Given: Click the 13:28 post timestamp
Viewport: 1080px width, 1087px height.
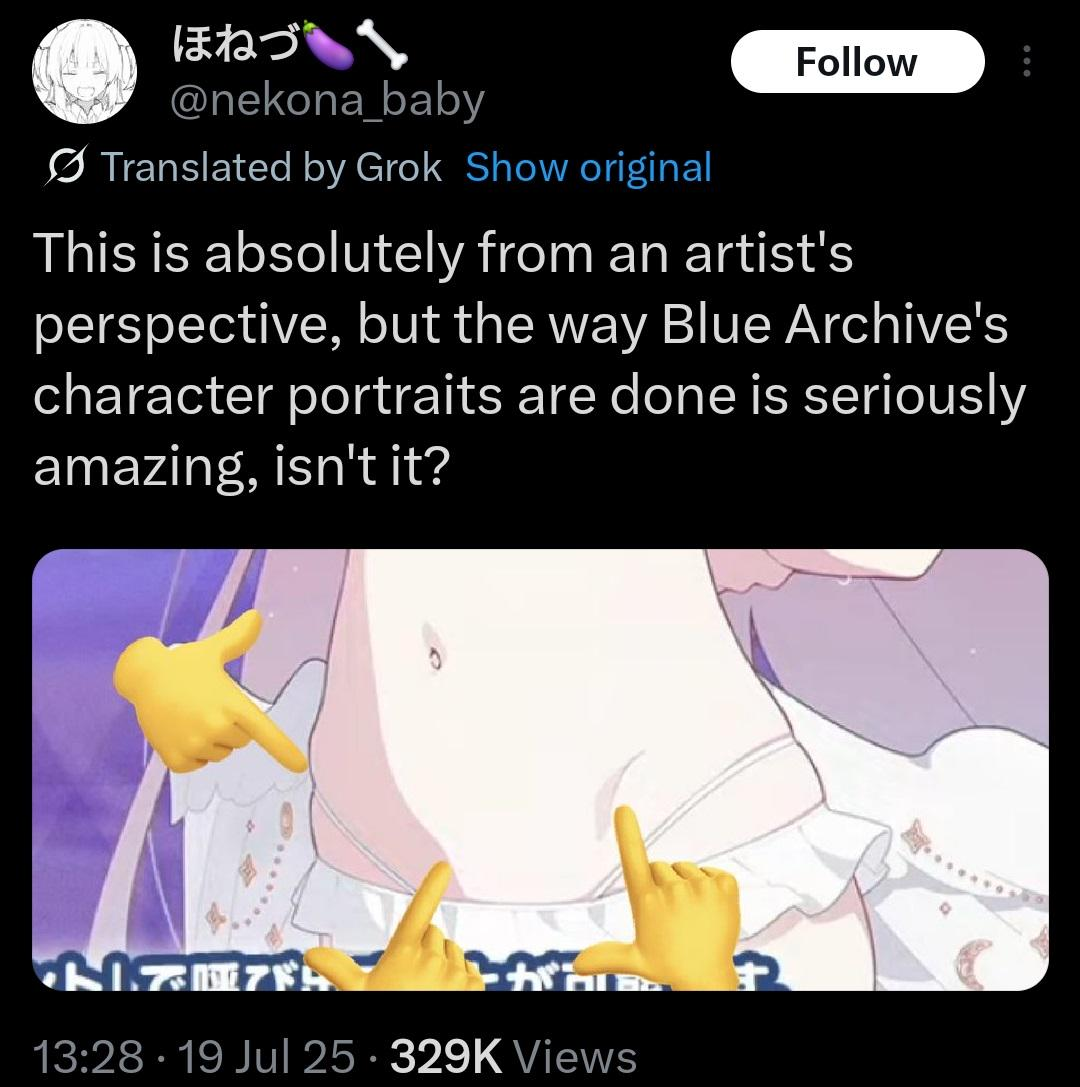Looking at the screenshot, I should click(89, 1056).
